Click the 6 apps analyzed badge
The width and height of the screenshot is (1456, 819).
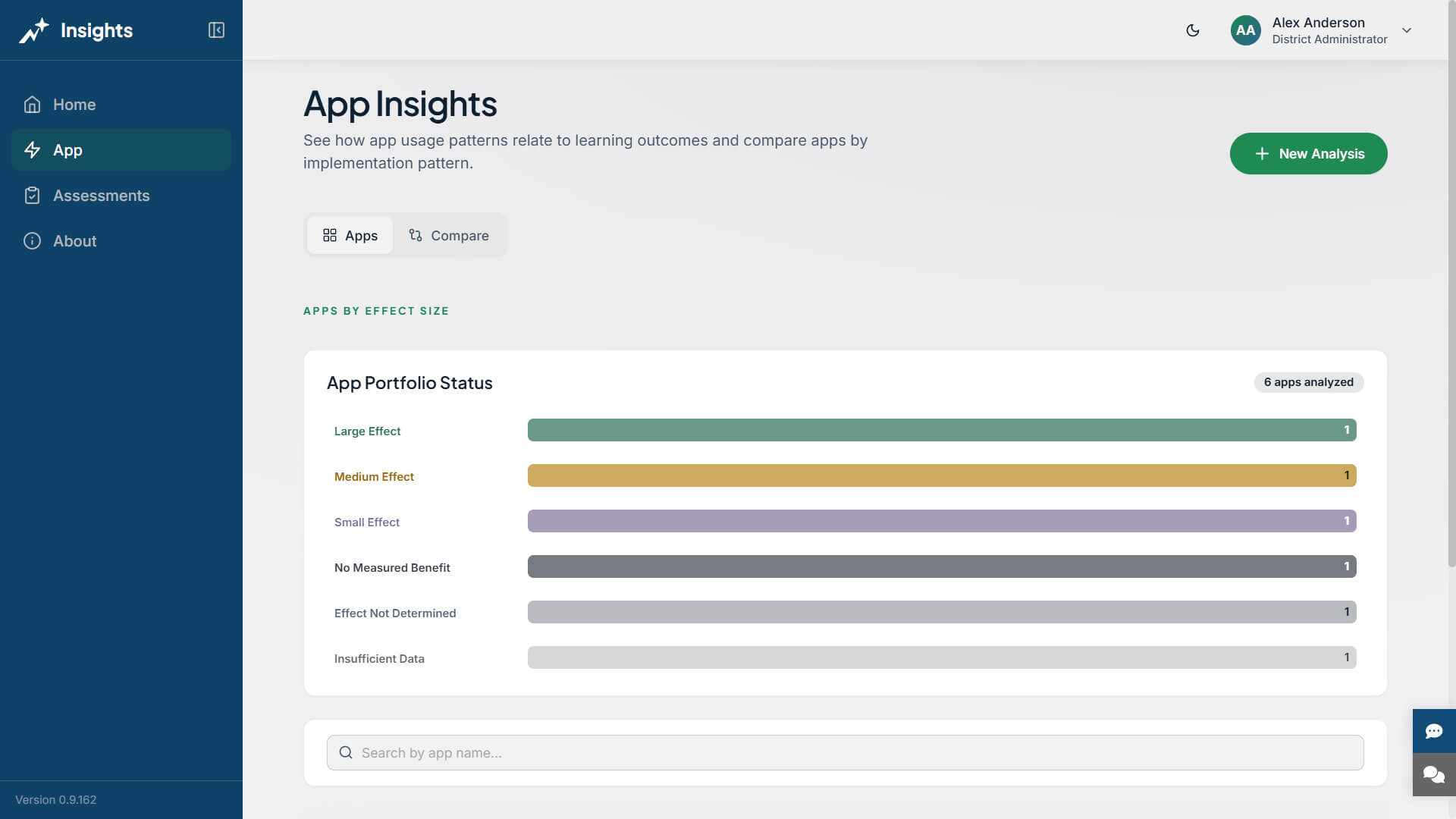click(x=1308, y=382)
